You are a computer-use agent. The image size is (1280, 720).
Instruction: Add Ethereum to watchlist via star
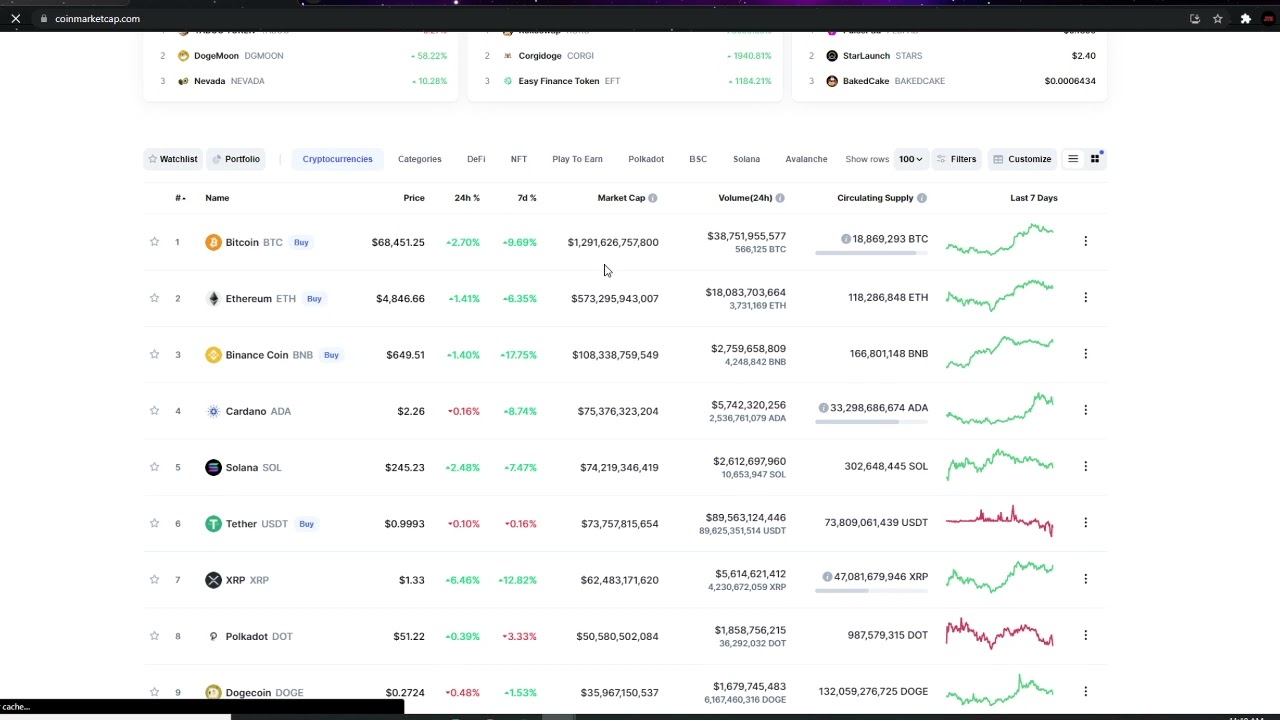point(154,298)
